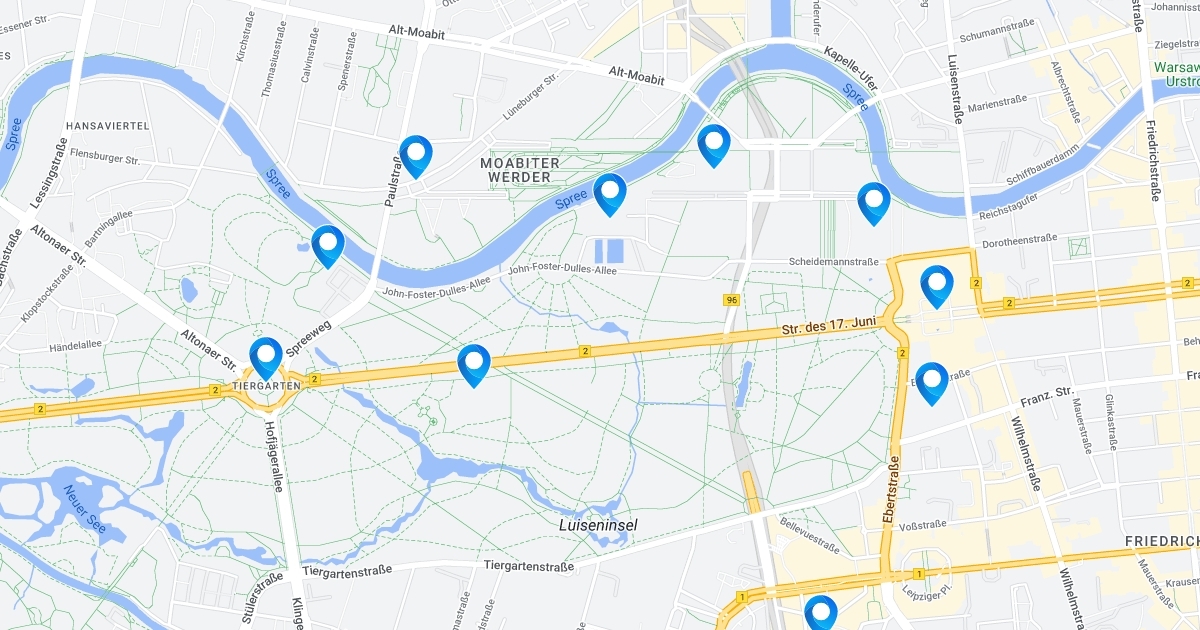Open the pin next to Paulstraße label
The image size is (1200, 630).
(415, 157)
